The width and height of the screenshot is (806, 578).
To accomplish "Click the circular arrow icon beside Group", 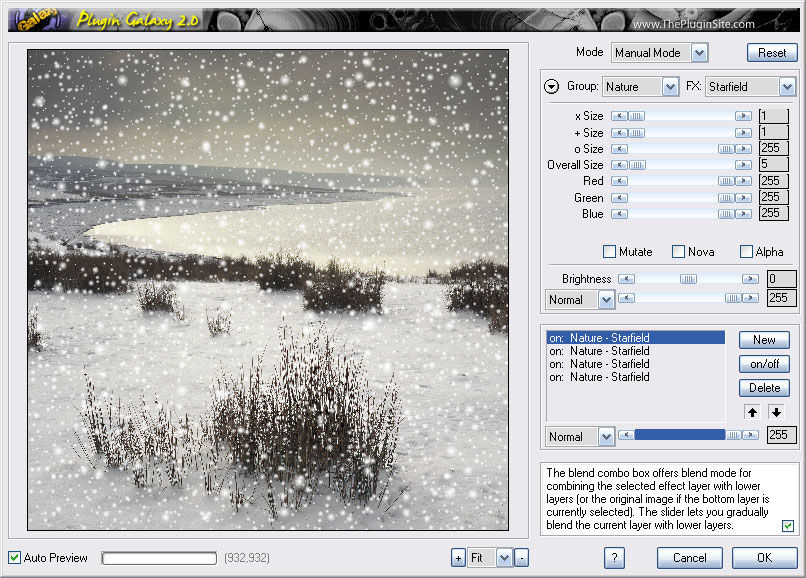I will click(x=552, y=86).
